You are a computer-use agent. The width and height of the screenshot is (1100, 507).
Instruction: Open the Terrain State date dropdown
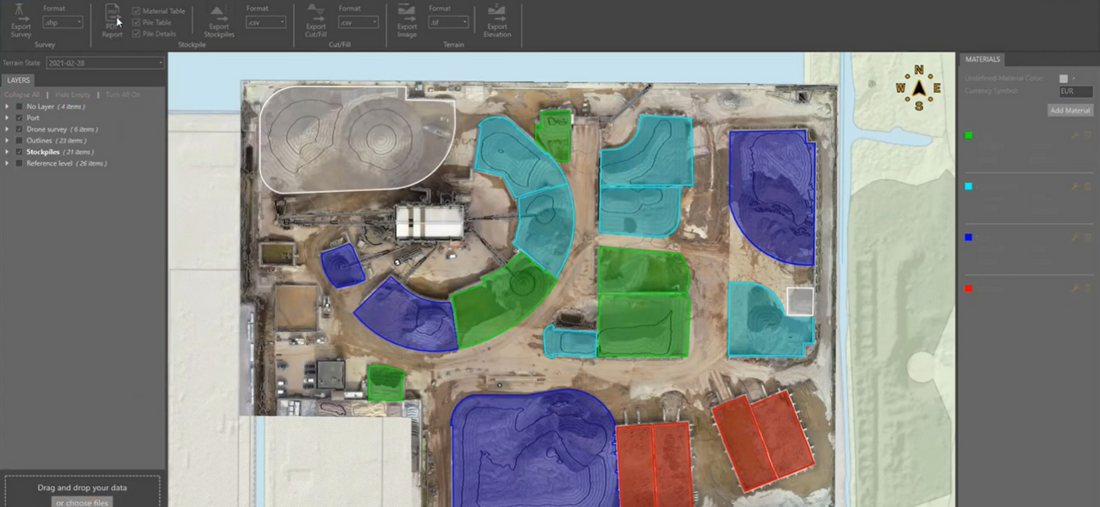point(105,63)
